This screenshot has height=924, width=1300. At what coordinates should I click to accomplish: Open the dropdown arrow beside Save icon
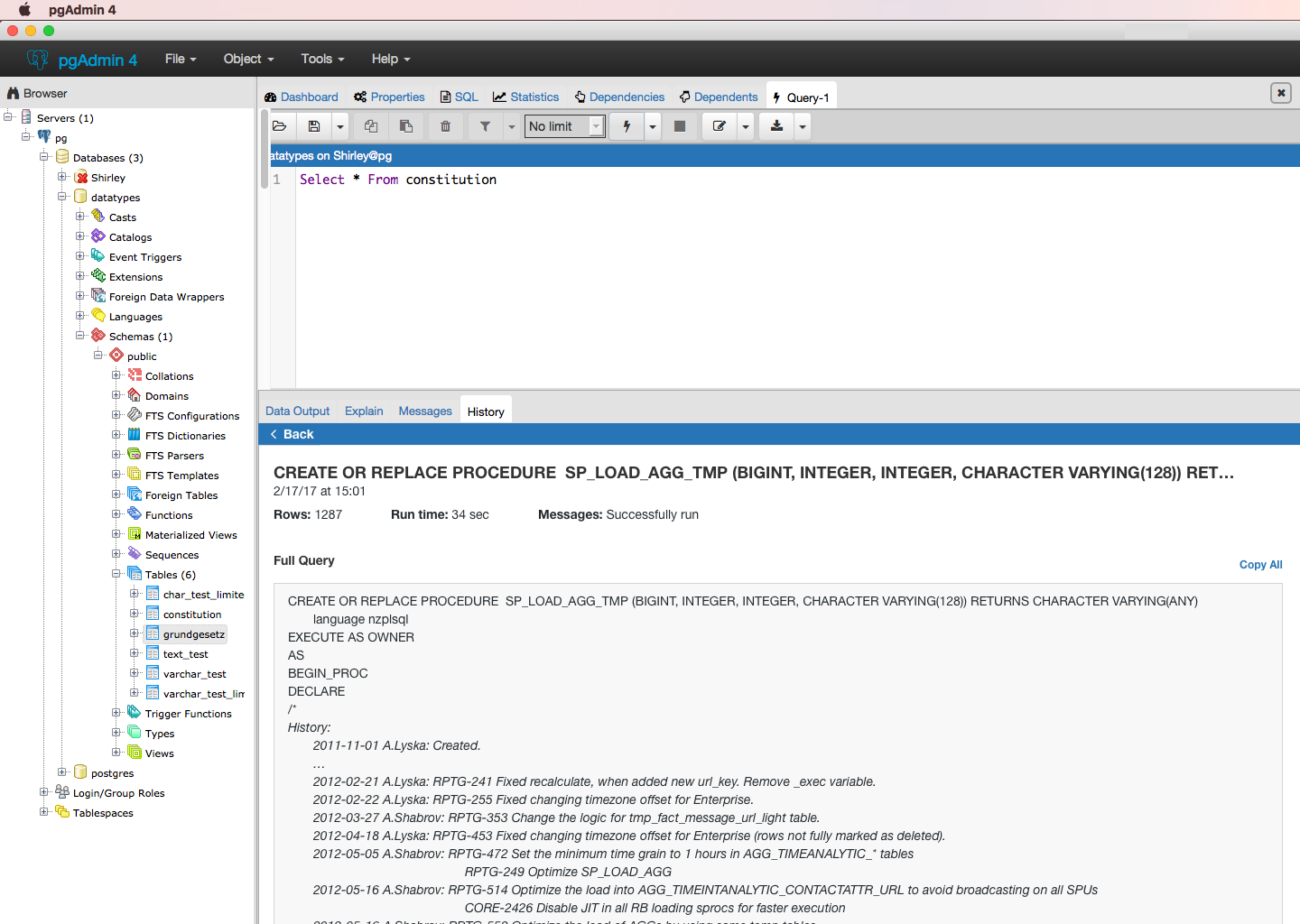click(x=340, y=126)
